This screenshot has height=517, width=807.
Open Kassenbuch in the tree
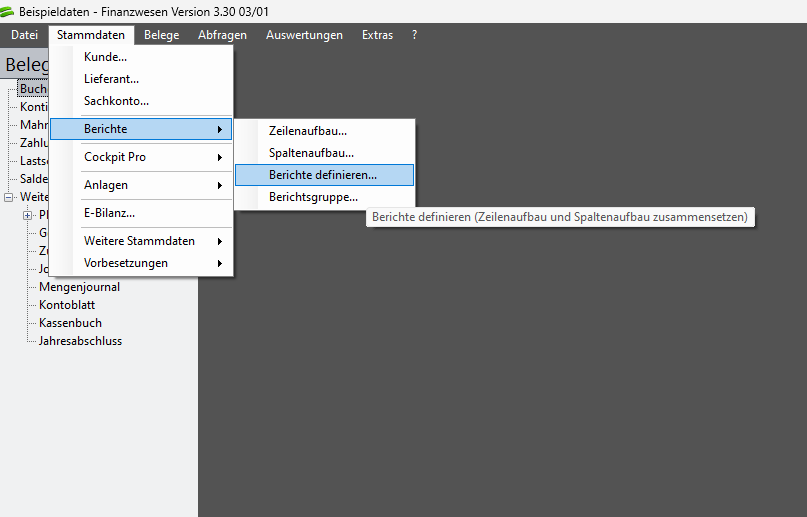point(70,323)
